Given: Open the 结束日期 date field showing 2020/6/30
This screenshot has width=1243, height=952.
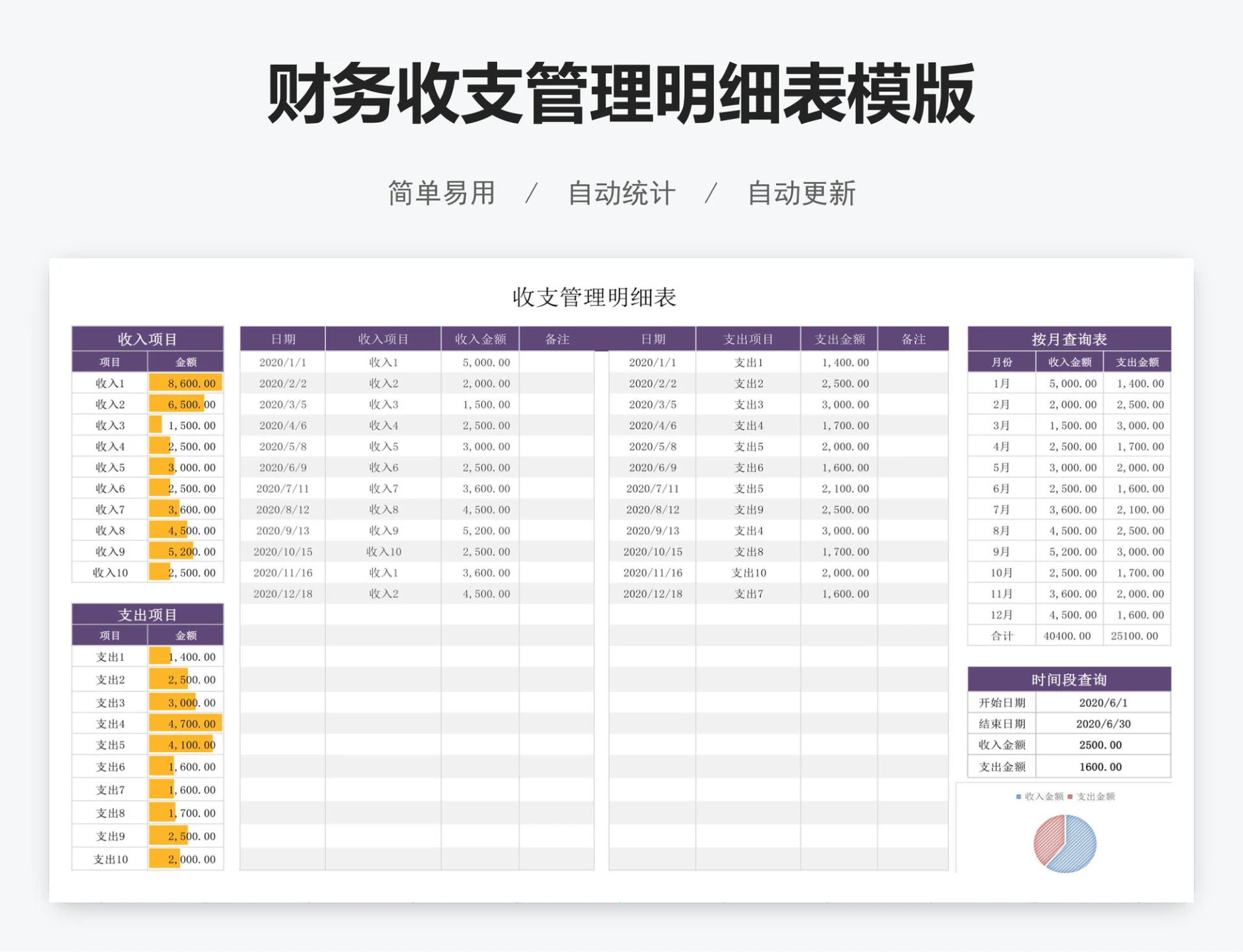Looking at the screenshot, I should point(1103,723).
